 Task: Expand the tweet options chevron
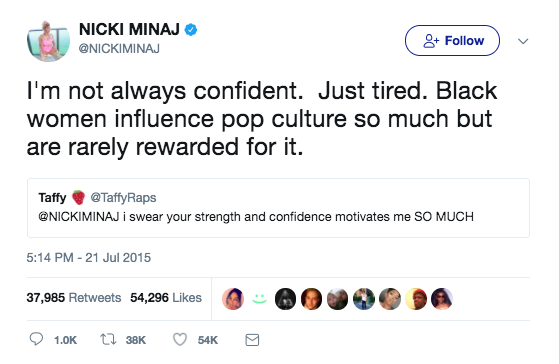coord(523,41)
